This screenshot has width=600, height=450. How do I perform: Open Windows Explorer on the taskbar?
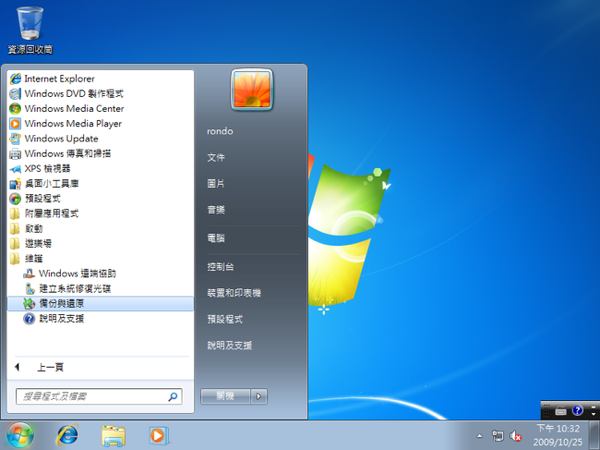point(113,435)
